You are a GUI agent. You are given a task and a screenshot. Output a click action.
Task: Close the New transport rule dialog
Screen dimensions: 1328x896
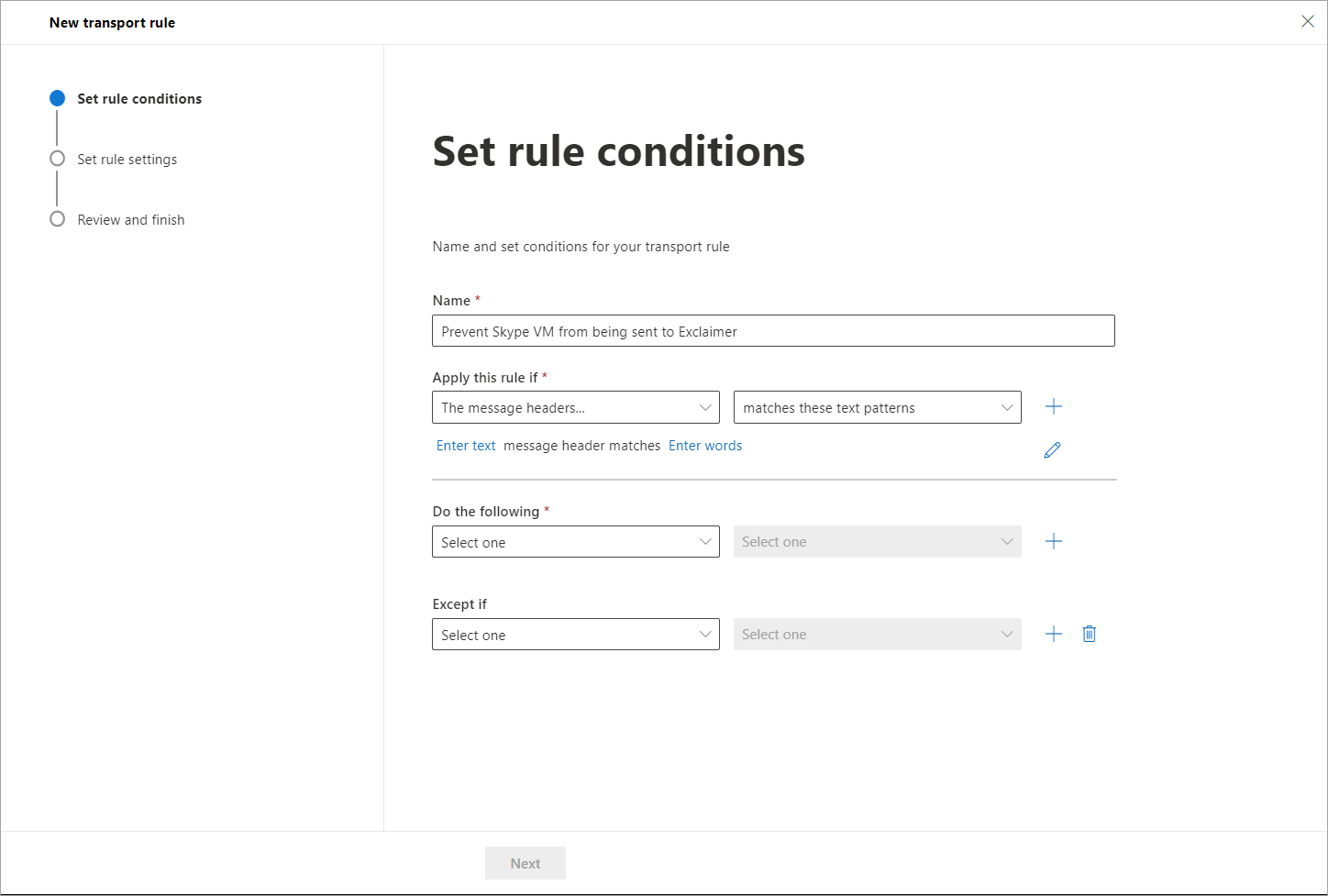1307,22
